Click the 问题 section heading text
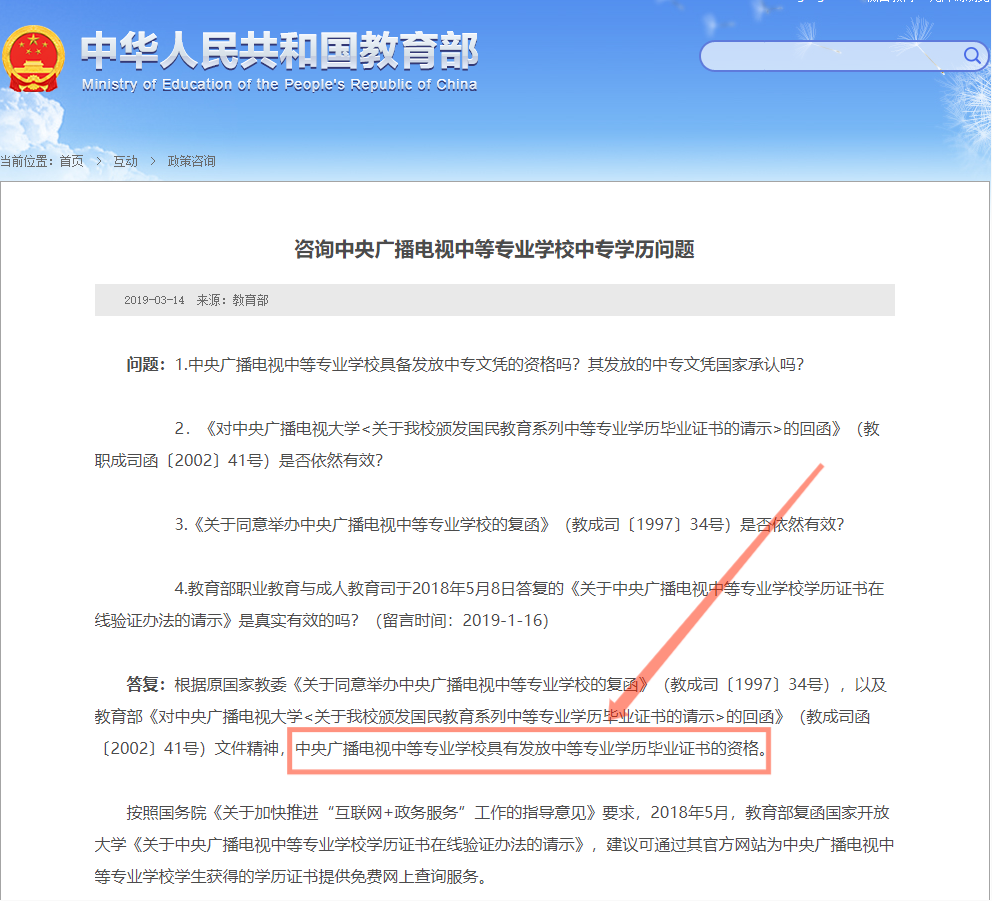 pos(131,363)
